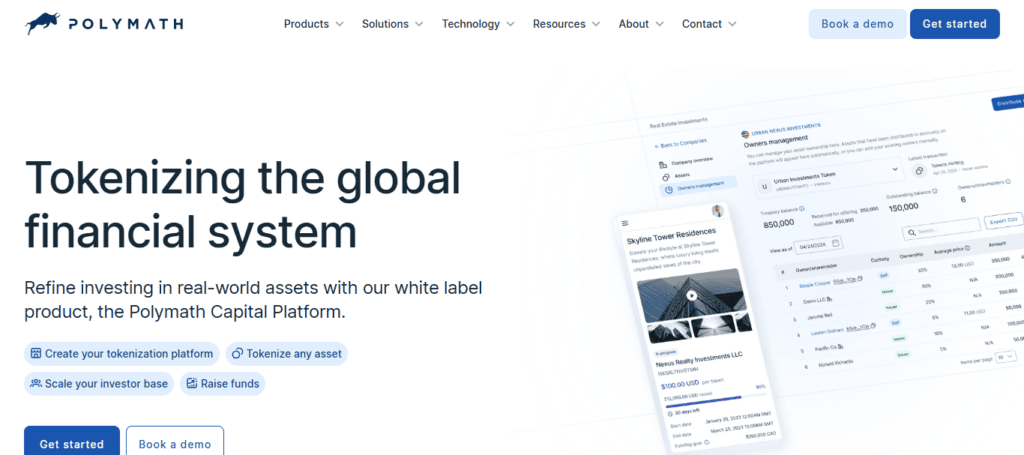The height and width of the screenshot is (455, 1024).
Task: Click Book a demo in header
Action: point(857,24)
